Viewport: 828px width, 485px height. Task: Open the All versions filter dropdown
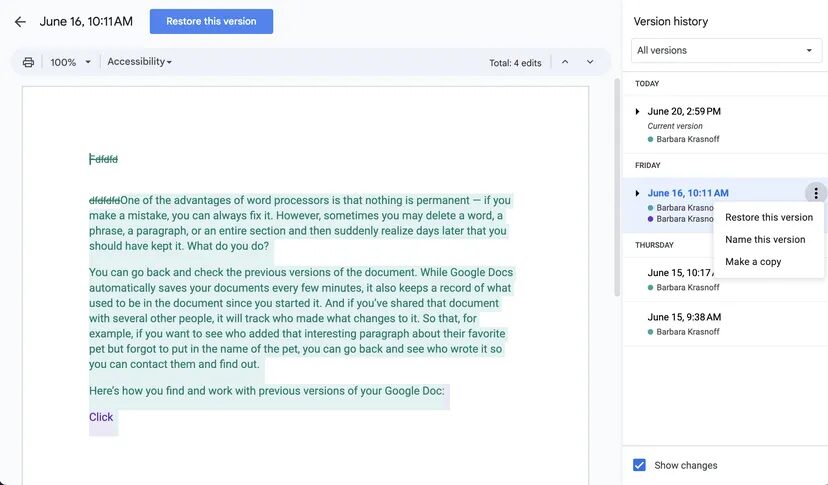pos(725,50)
